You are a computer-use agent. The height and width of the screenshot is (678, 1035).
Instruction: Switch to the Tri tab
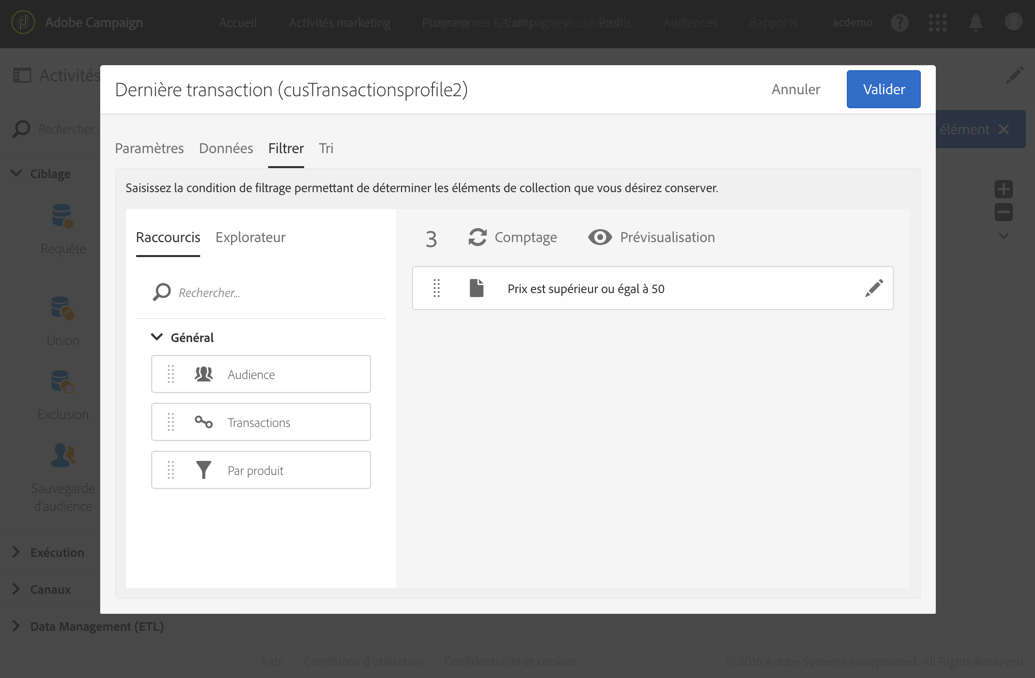pyautogui.click(x=326, y=148)
